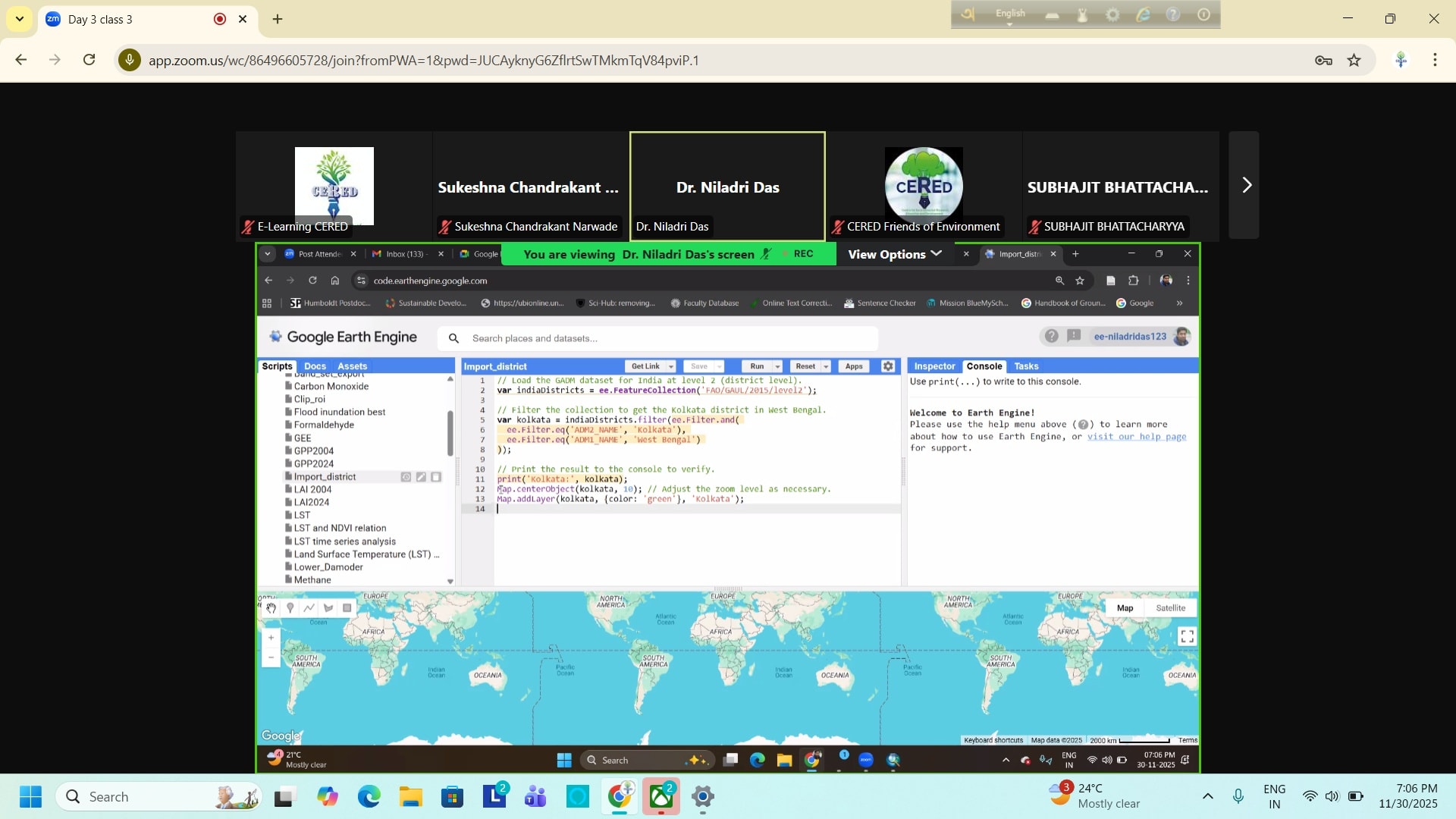Open script settings gear in code editor
The image size is (1456, 819).
pos(888,366)
